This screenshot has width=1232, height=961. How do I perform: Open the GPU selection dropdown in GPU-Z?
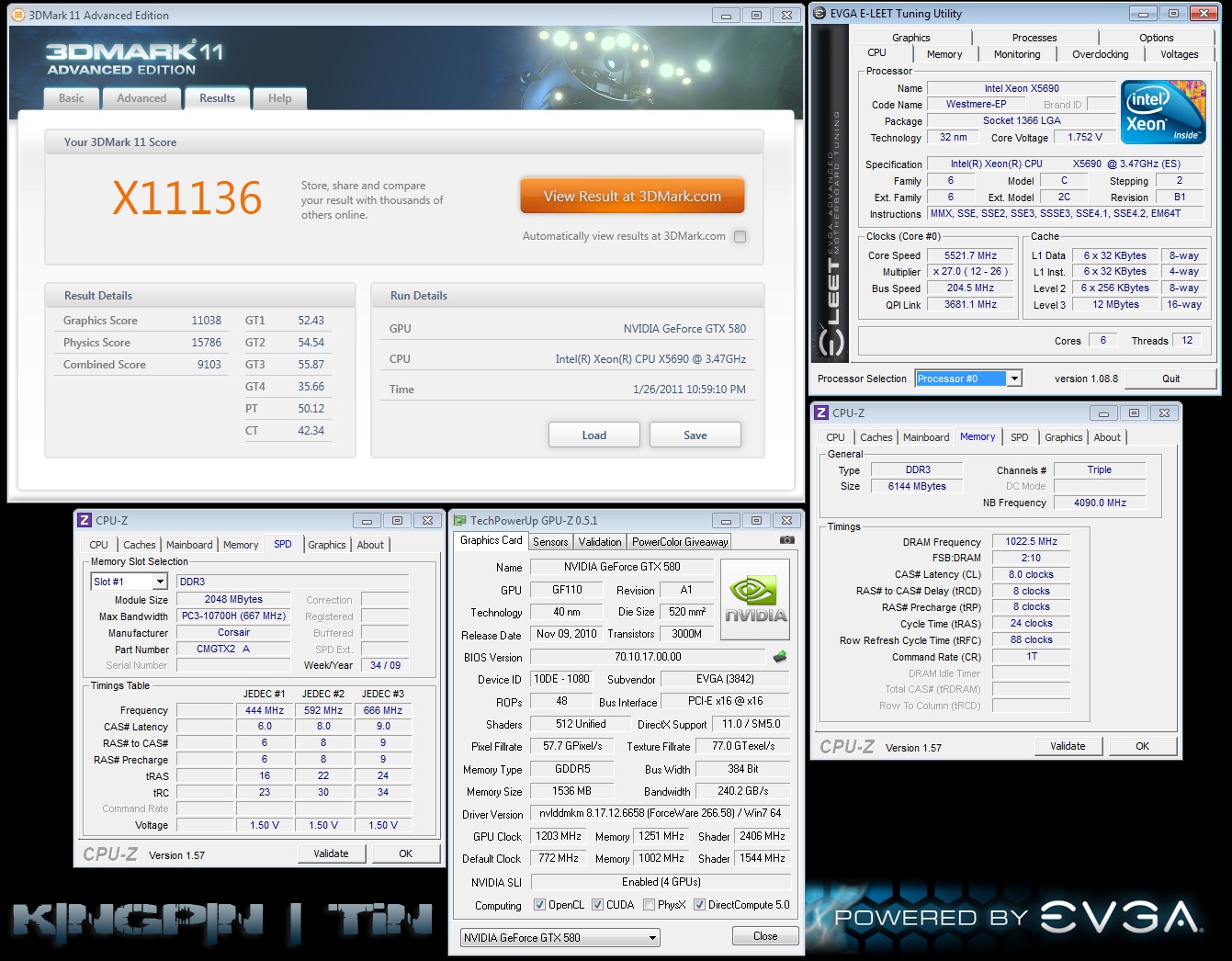pos(560,938)
